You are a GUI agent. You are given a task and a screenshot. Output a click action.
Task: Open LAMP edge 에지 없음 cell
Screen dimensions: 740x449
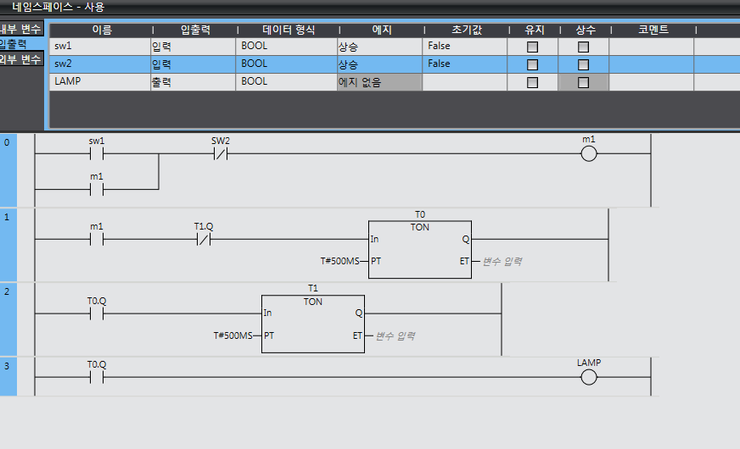[379, 82]
